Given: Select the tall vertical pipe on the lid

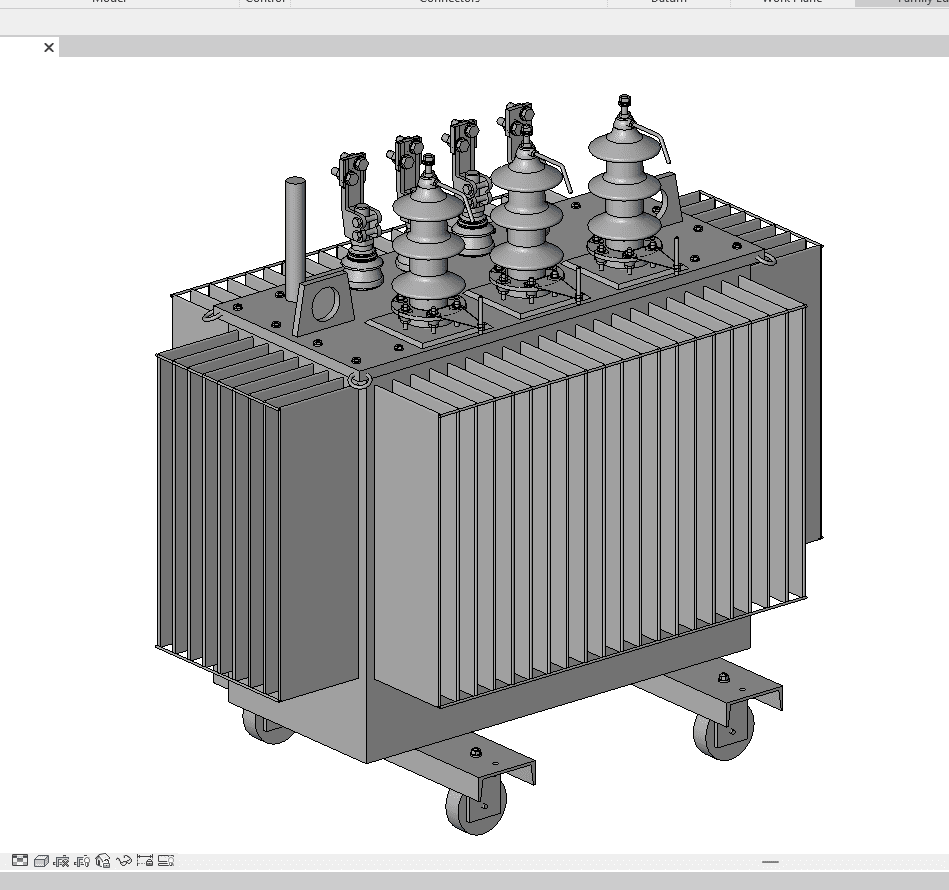Looking at the screenshot, I should coord(295,238).
